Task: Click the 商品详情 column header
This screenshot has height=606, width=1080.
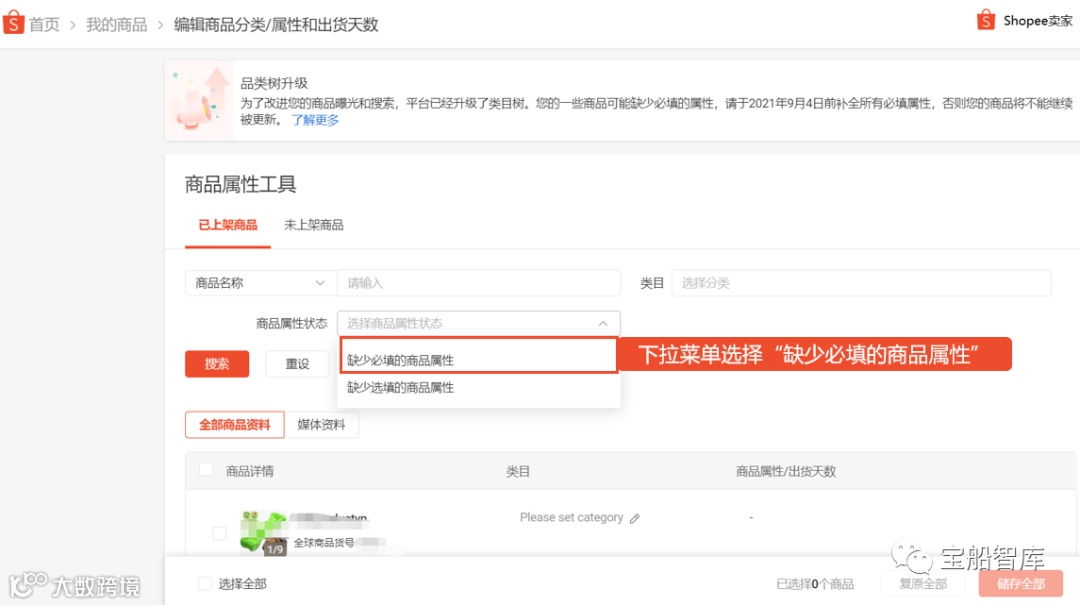Action: click(250, 471)
